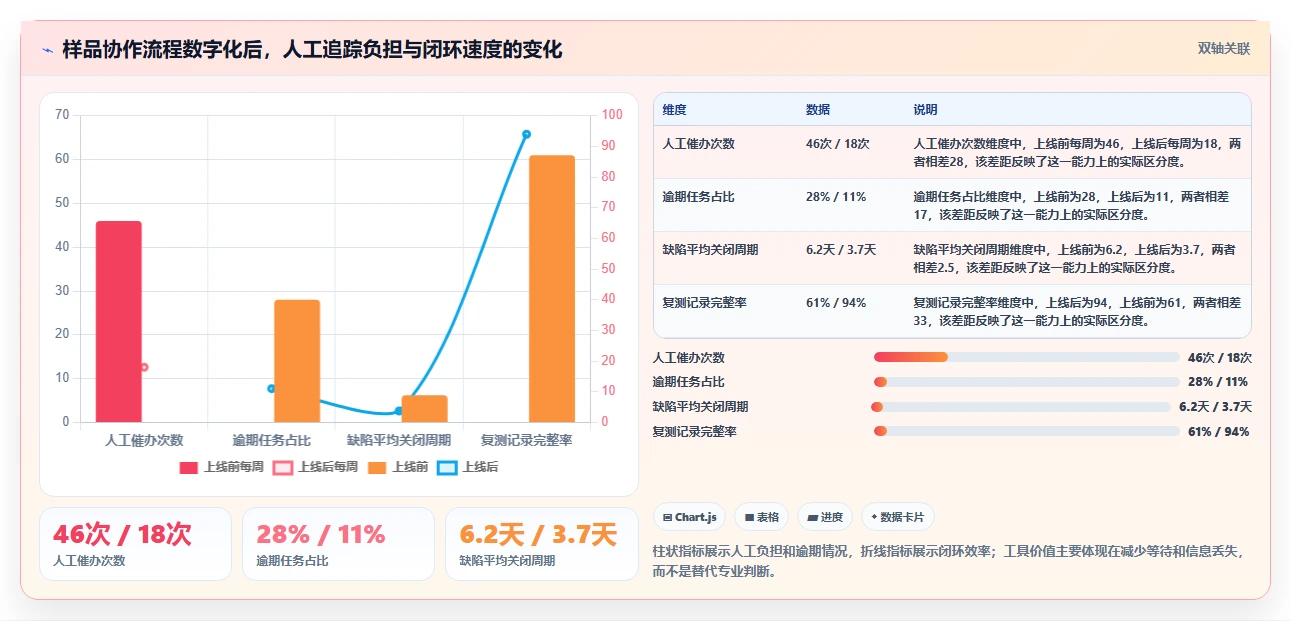This screenshot has height=621, width=1291.
Task: Click the 61% / 94% value beside progress bar
Action: pyautogui.click(x=1219, y=432)
